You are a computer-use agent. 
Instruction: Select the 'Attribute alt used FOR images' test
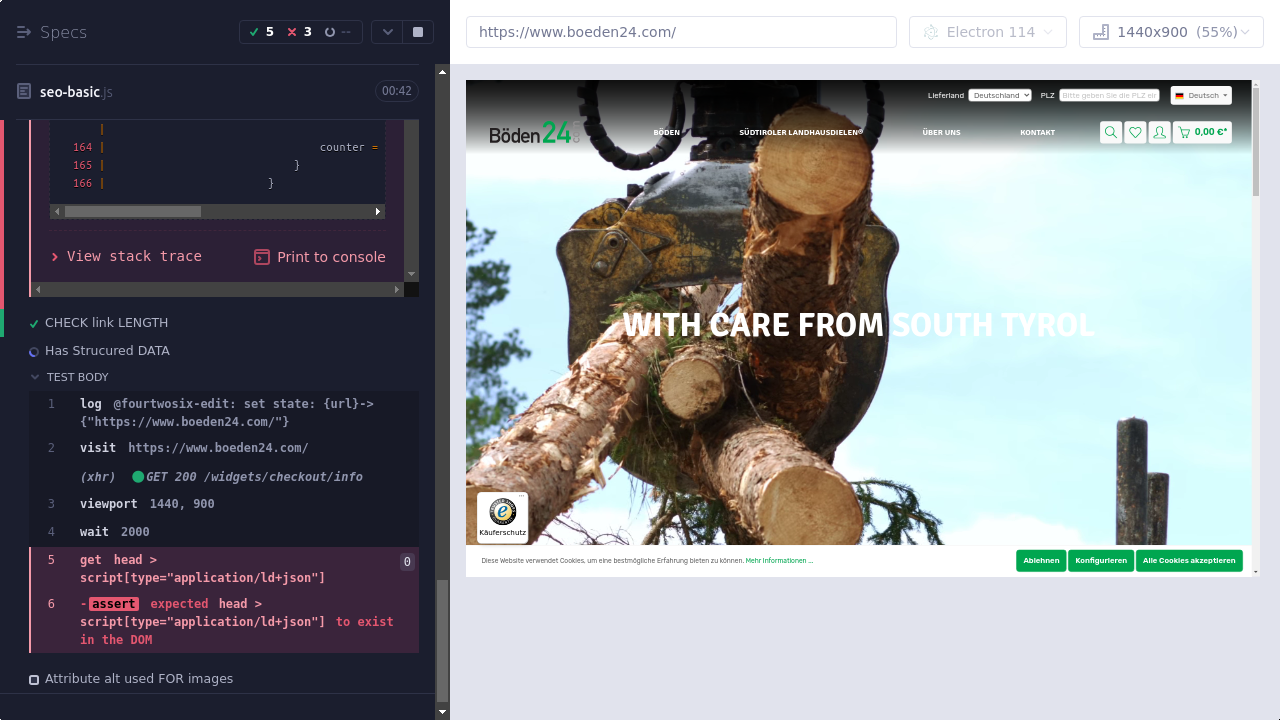click(x=138, y=679)
